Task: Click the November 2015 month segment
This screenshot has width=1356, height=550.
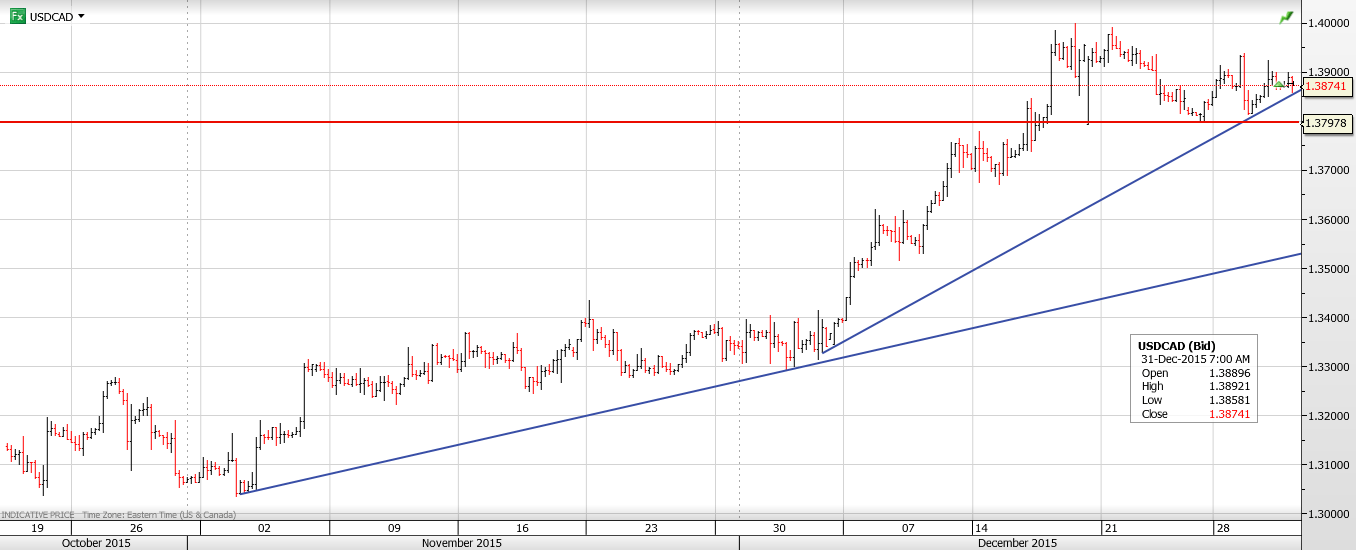Action: tap(462, 542)
